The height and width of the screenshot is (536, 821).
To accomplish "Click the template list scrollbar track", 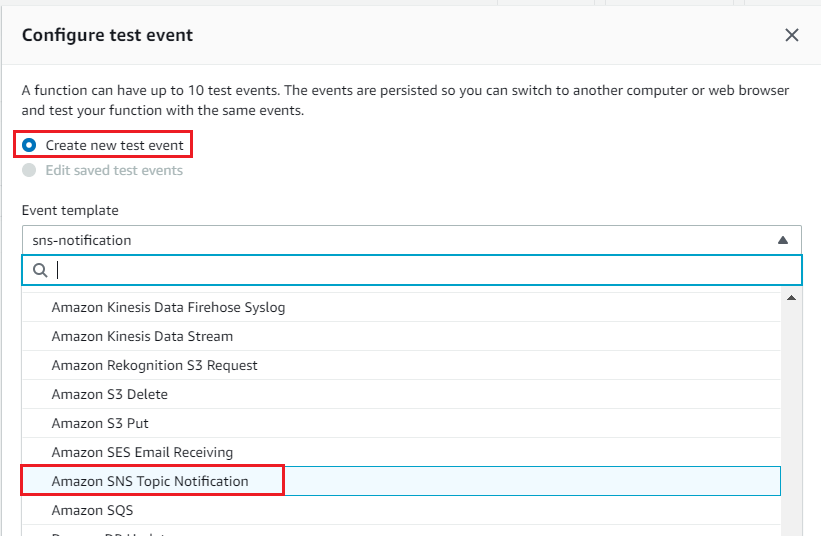I will click(x=792, y=420).
